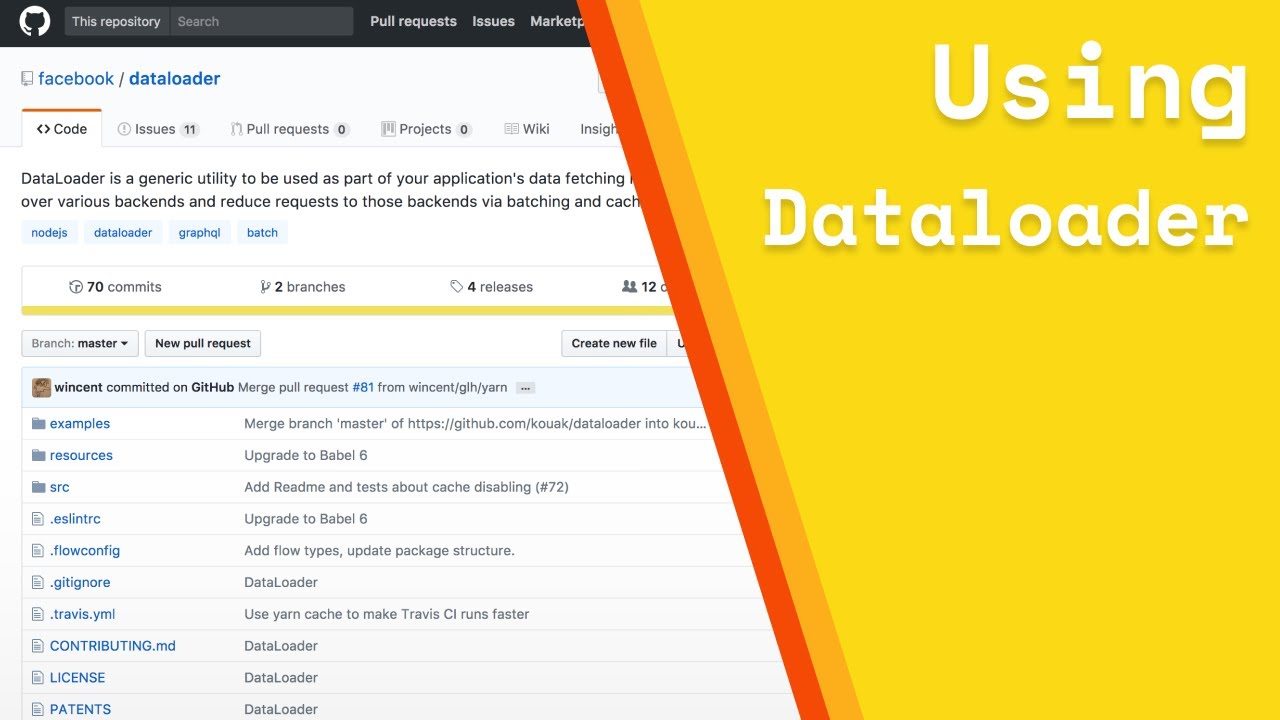Open the .flowconfig file name
The image size is (1280, 720).
point(85,551)
